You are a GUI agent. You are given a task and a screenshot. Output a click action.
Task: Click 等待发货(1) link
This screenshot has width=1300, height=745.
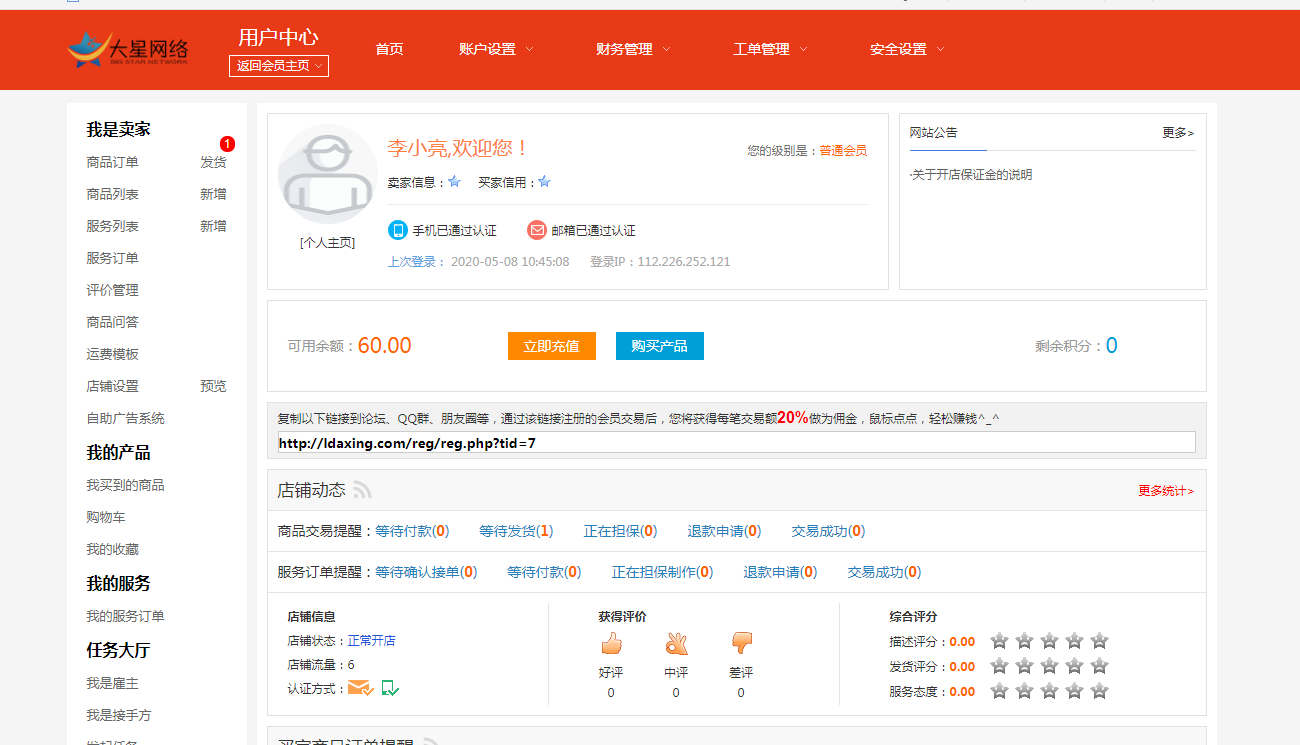pyautogui.click(x=516, y=531)
